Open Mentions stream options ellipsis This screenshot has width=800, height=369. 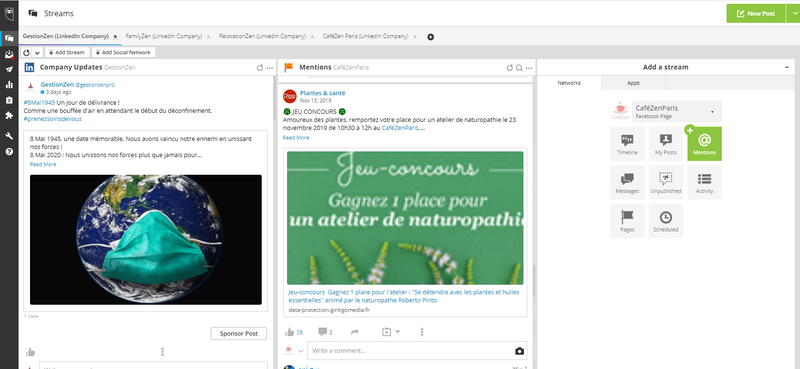[529, 67]
